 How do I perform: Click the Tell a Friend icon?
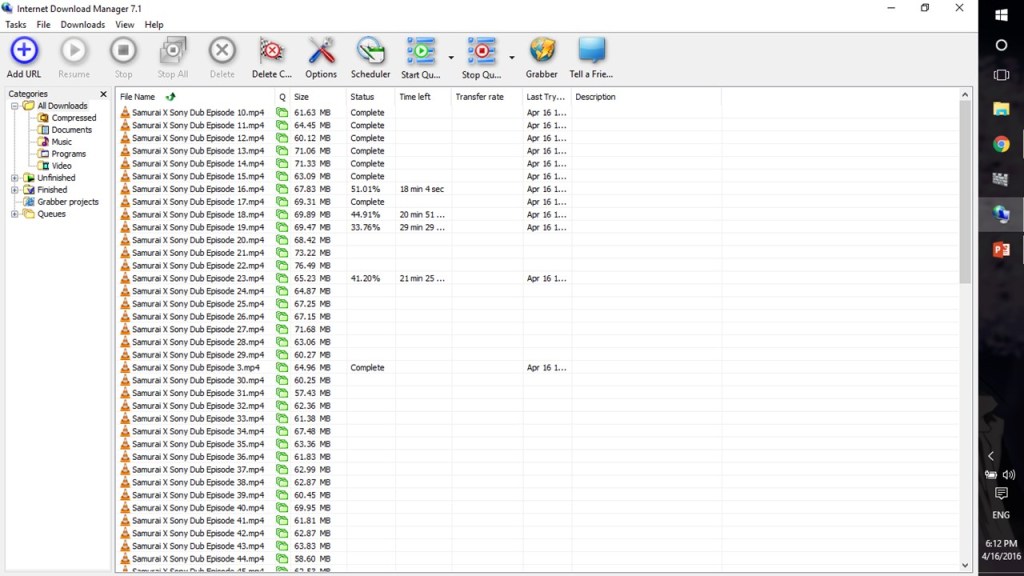(x=591, y=51)
